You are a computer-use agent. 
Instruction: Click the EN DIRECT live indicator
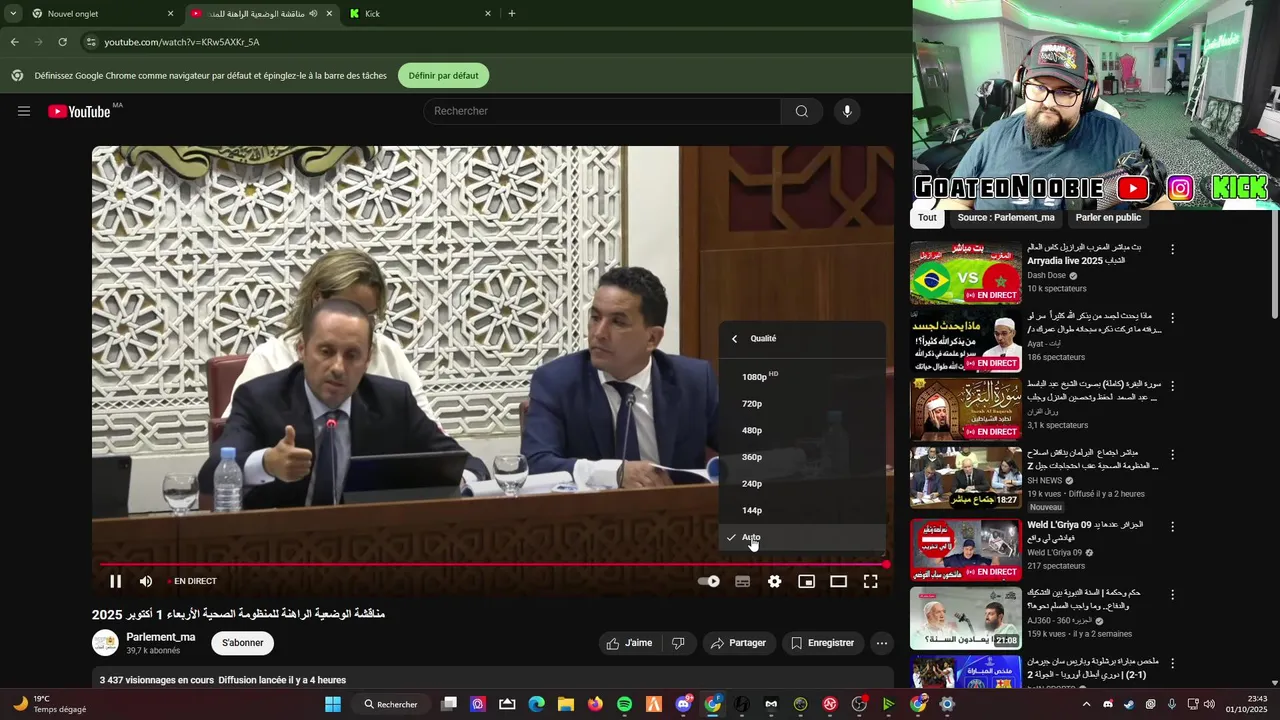(193, 581)
